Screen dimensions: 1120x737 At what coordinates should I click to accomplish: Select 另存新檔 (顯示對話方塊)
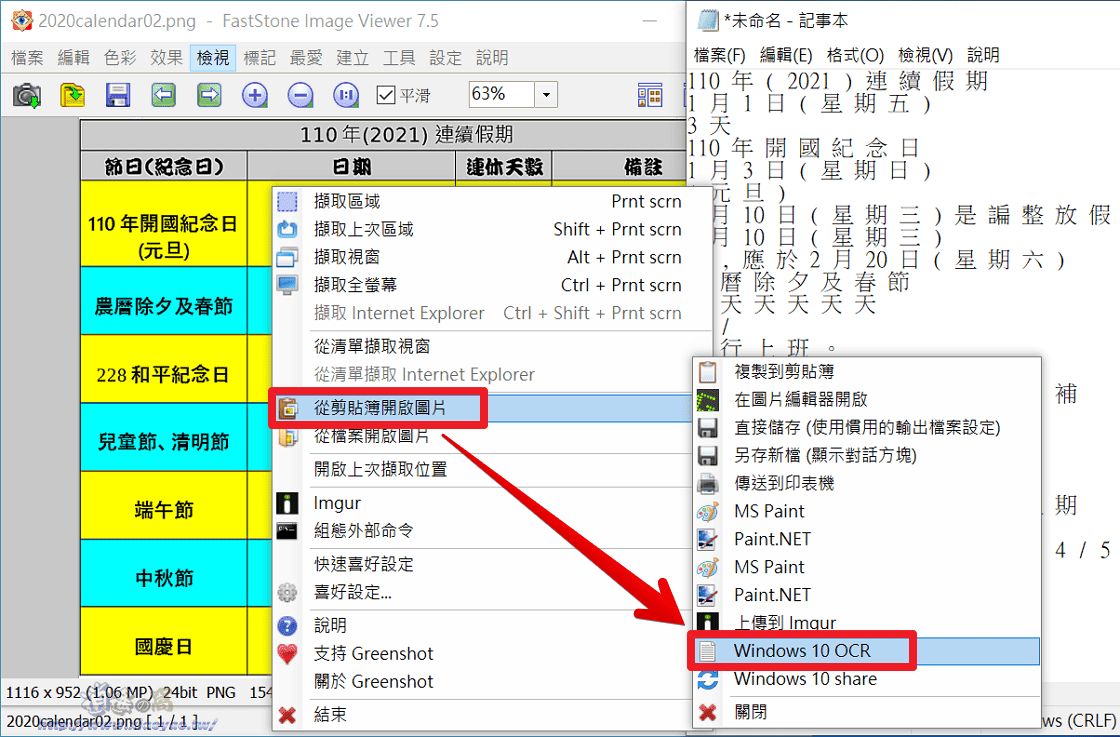coord(866,455)
